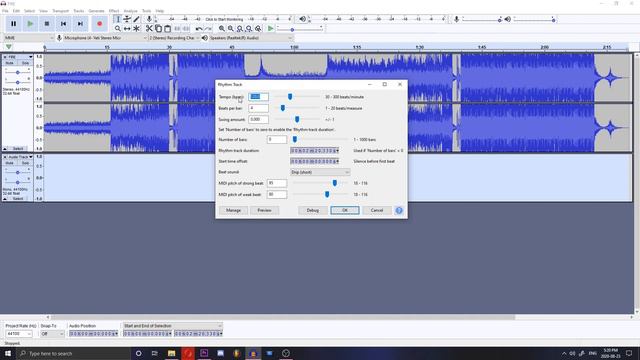The height and width of the screenshot is (360, 640).
Task: Click the Zoom Toggle icon
Action: tap(258, 29)
